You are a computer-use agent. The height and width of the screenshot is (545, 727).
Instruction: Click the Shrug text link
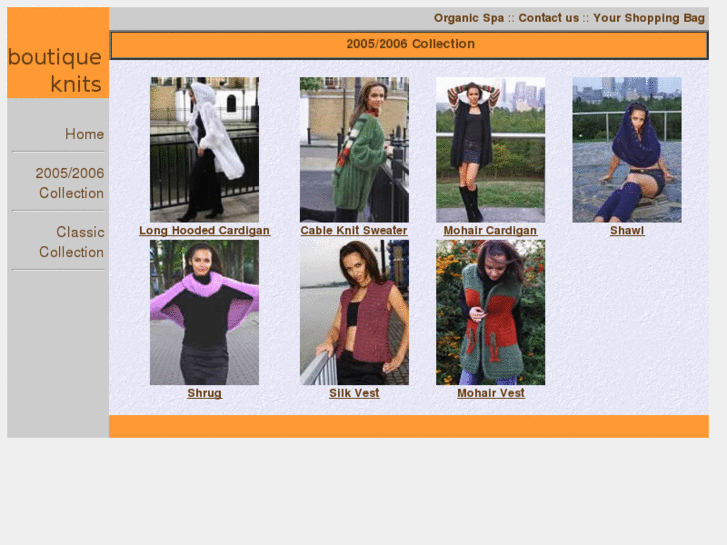204,393
